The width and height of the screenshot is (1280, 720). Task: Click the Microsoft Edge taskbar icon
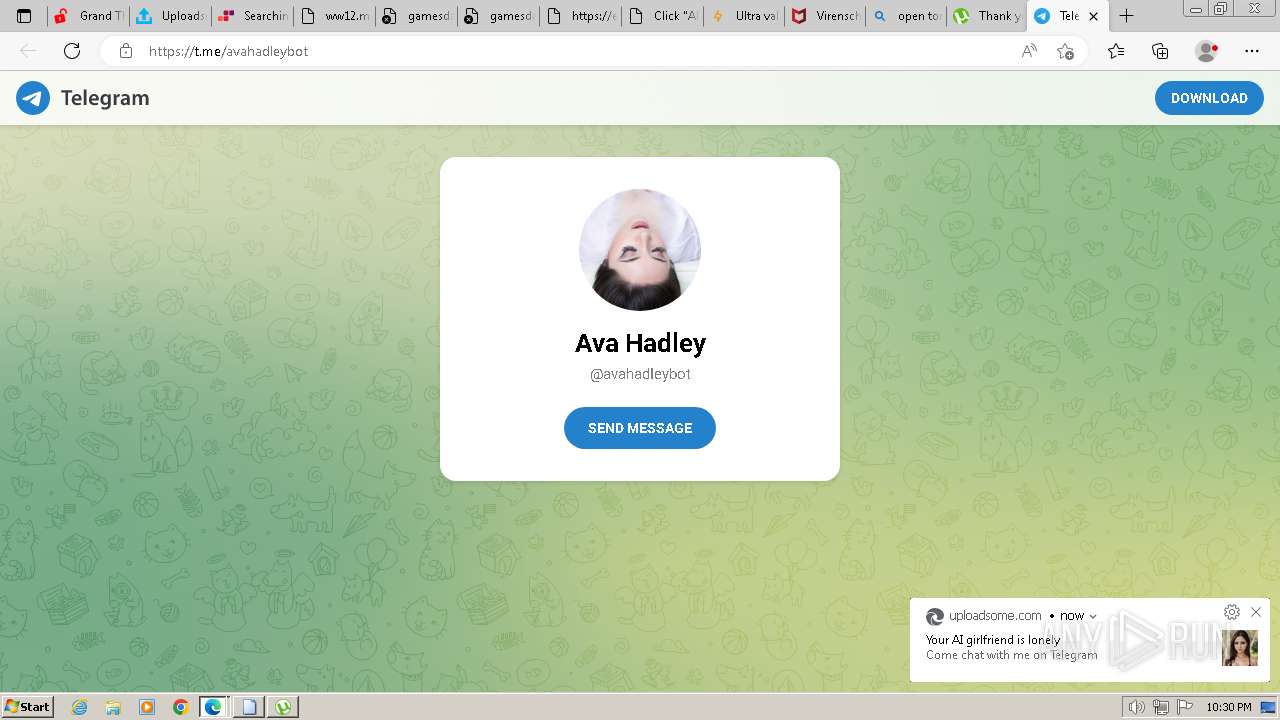click(x=214, y=707)
